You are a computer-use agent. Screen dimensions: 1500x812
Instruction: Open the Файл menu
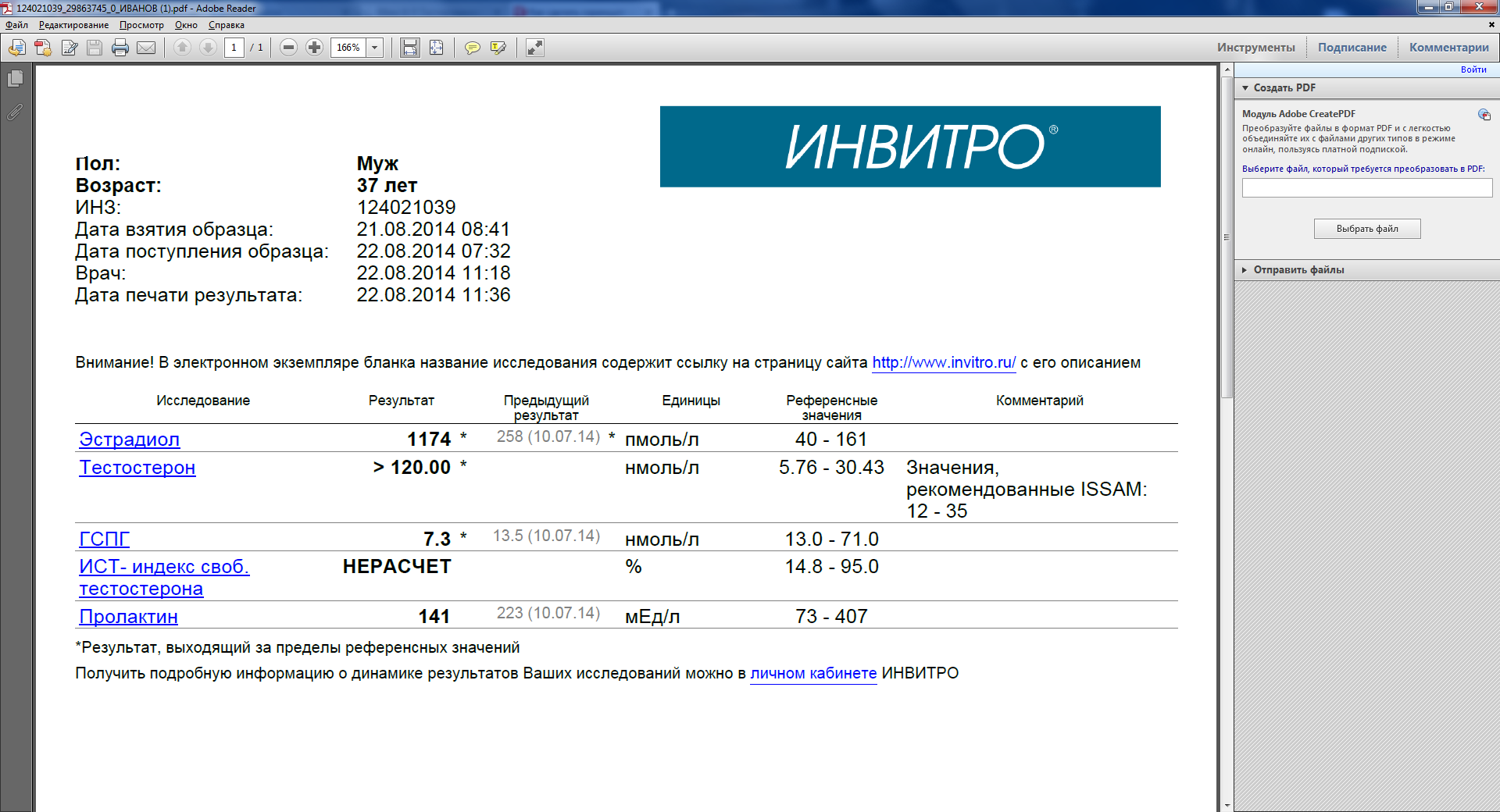[x=16, y=25]
